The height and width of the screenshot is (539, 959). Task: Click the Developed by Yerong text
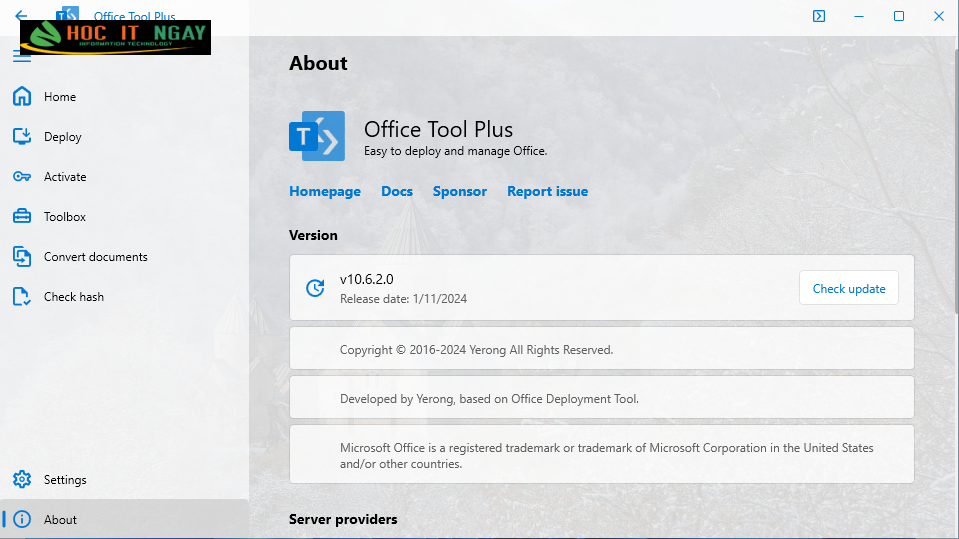point(489,399)
